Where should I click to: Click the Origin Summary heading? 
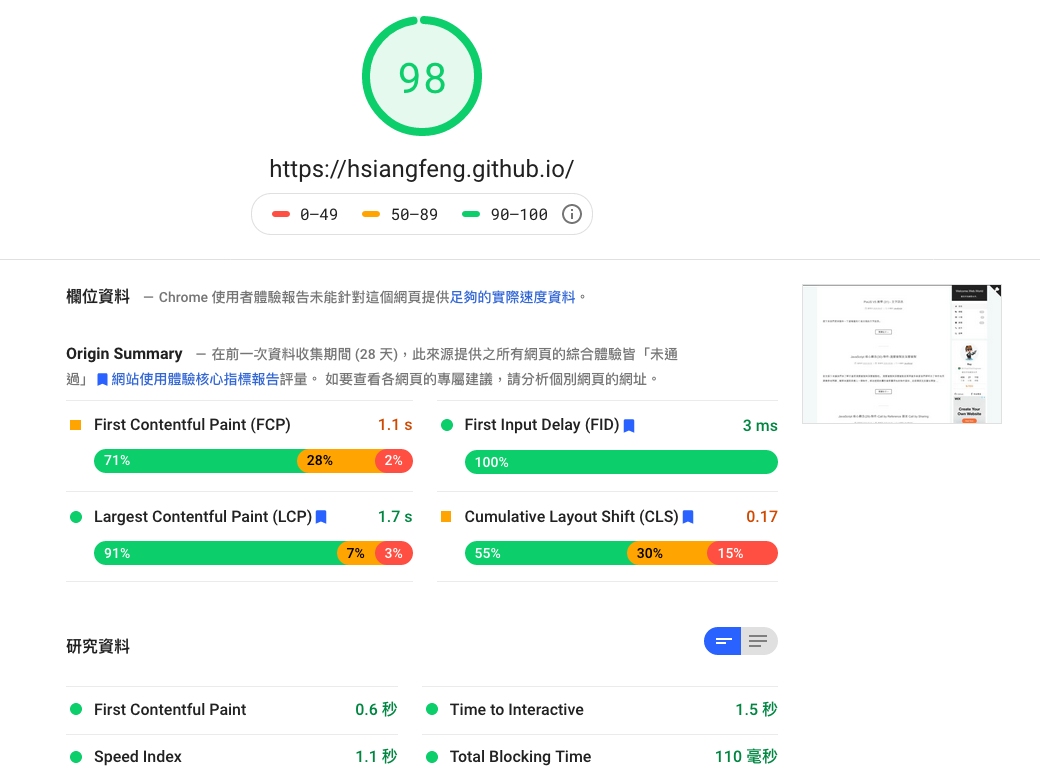coord(124,354)
